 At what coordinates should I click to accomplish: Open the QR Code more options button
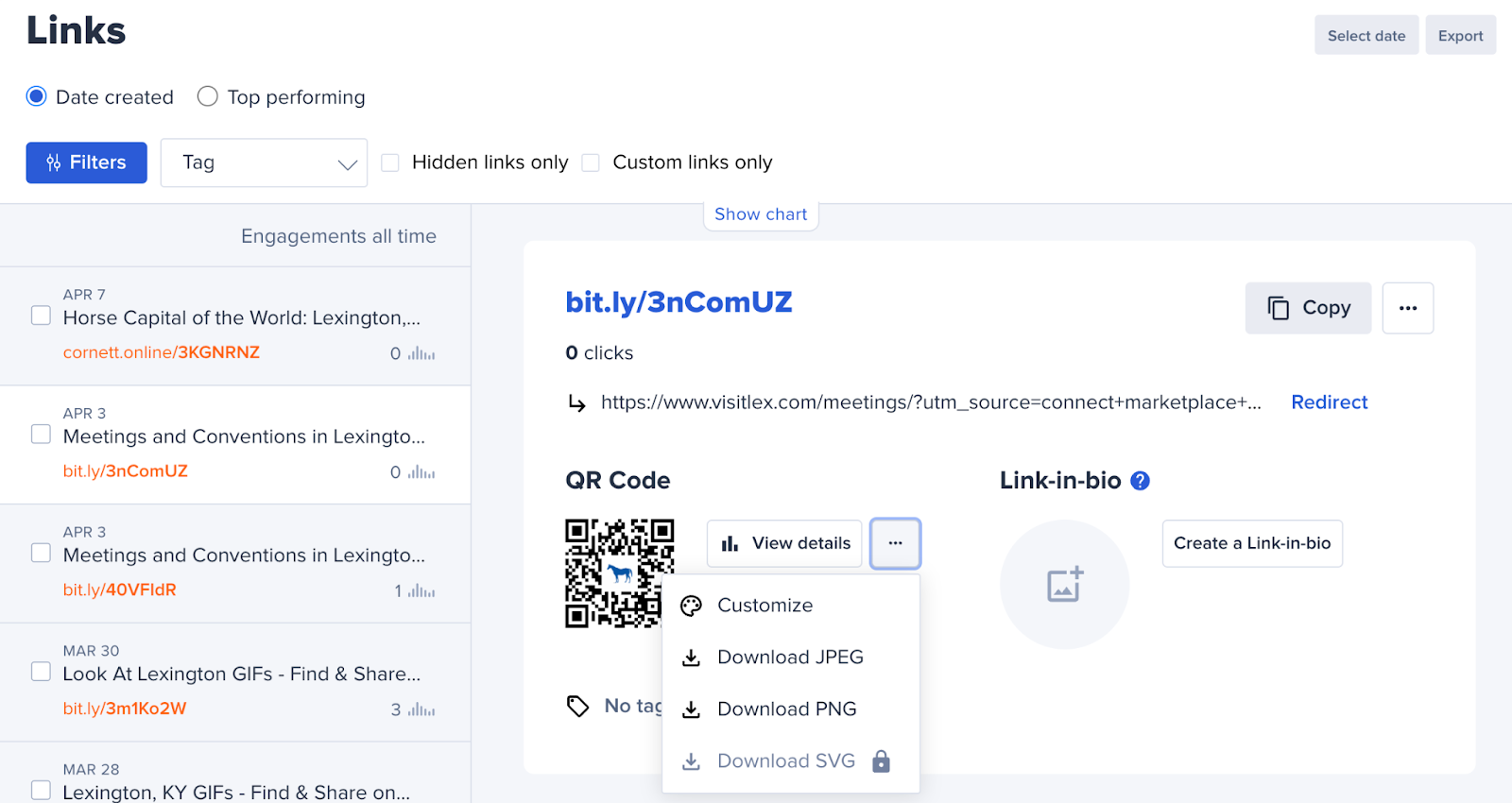895,543
